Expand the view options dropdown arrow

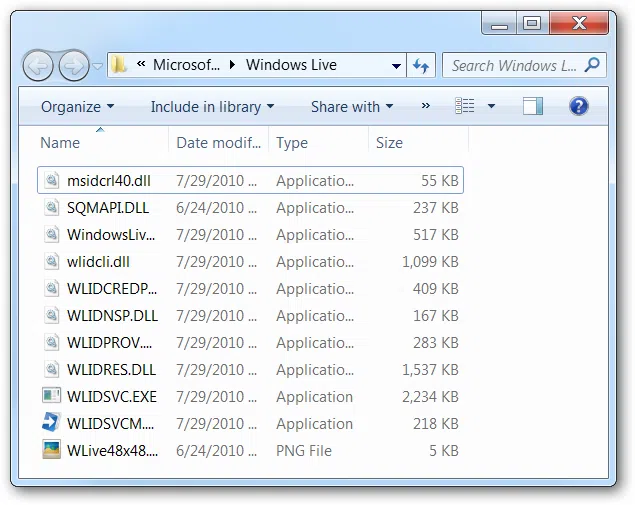click(x=491, y=106)
